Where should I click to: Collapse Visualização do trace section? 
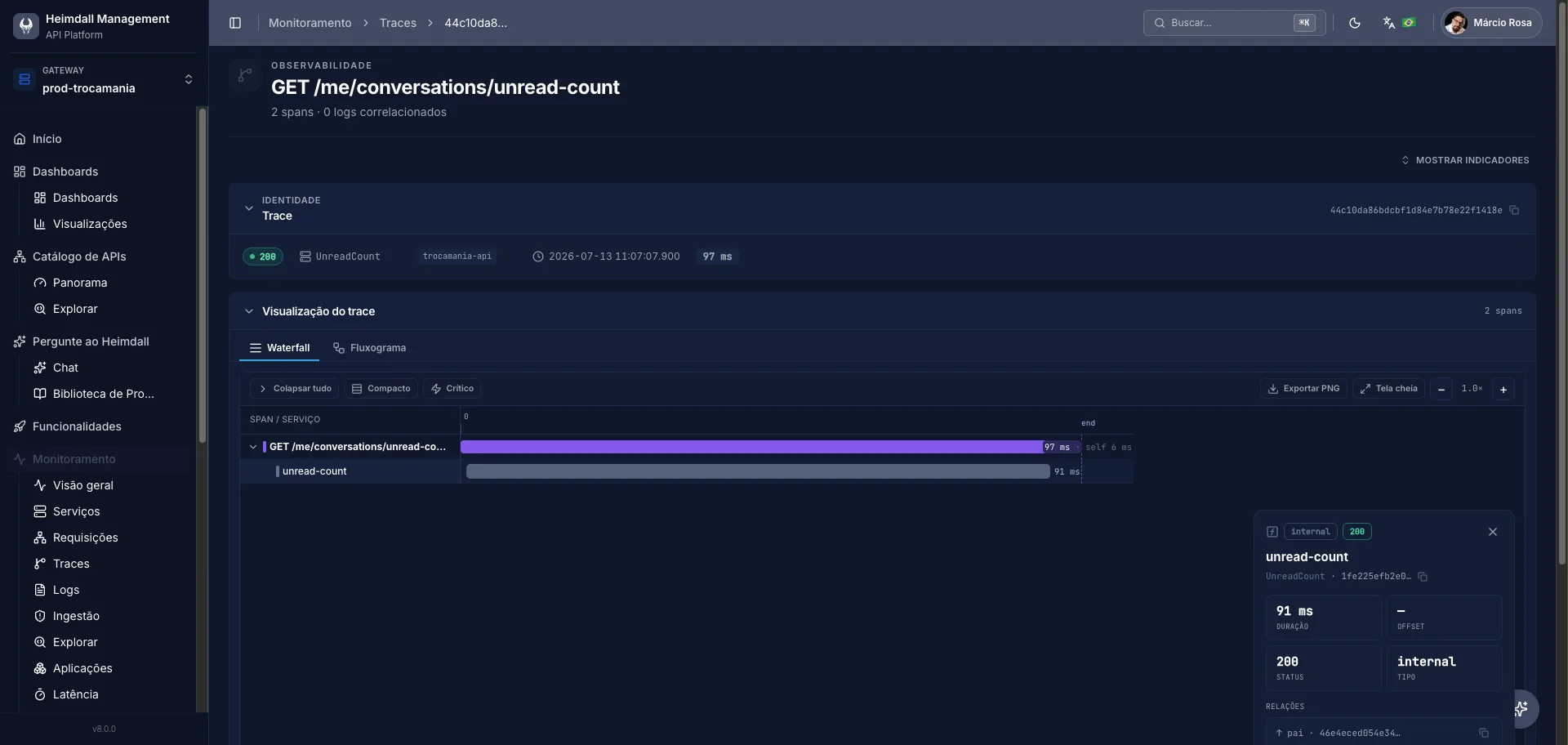249,311
